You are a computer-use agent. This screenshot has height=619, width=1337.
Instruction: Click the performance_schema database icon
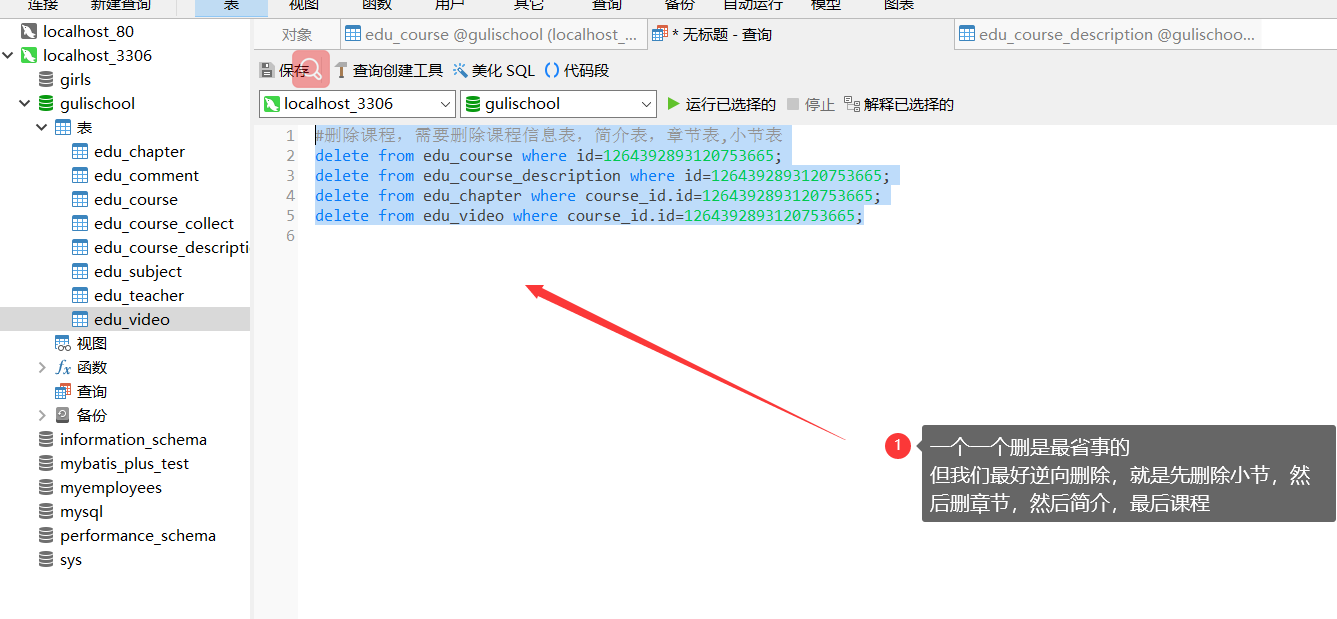tap(46, 536)
